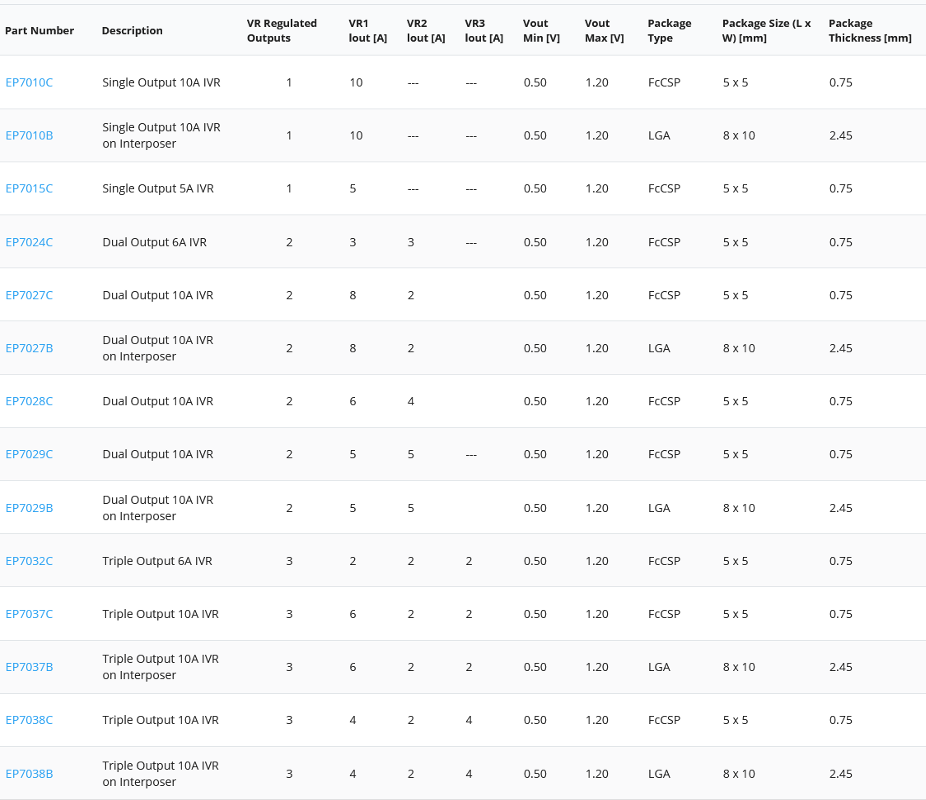Open the EP7029C part link
This screenshot has height=800, width=926.
tap(29, 454)
